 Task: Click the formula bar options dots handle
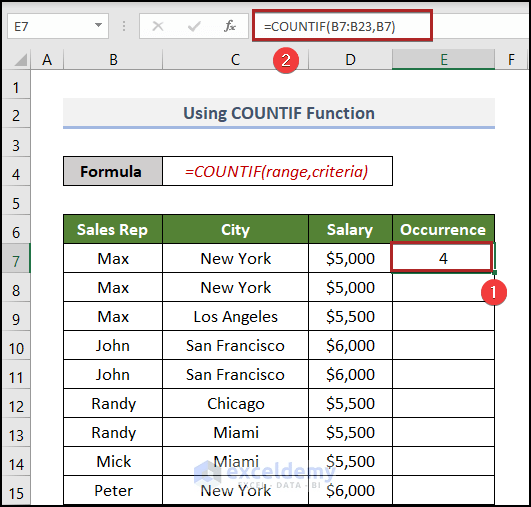pyautogui.click(x=124, y=26)
